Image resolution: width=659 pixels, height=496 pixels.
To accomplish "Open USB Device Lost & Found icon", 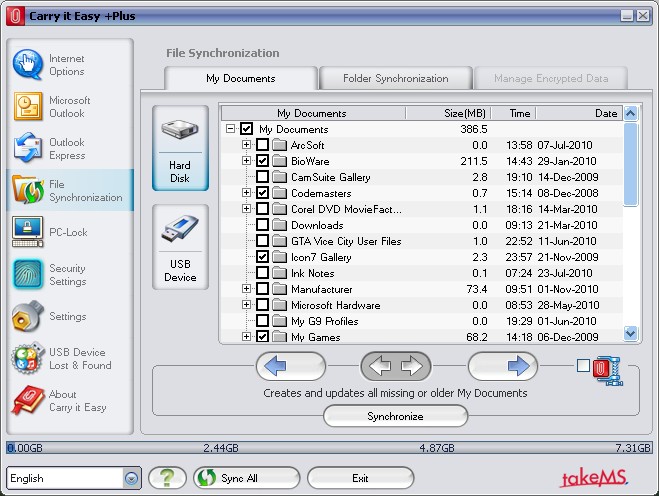I will point(28,358).
